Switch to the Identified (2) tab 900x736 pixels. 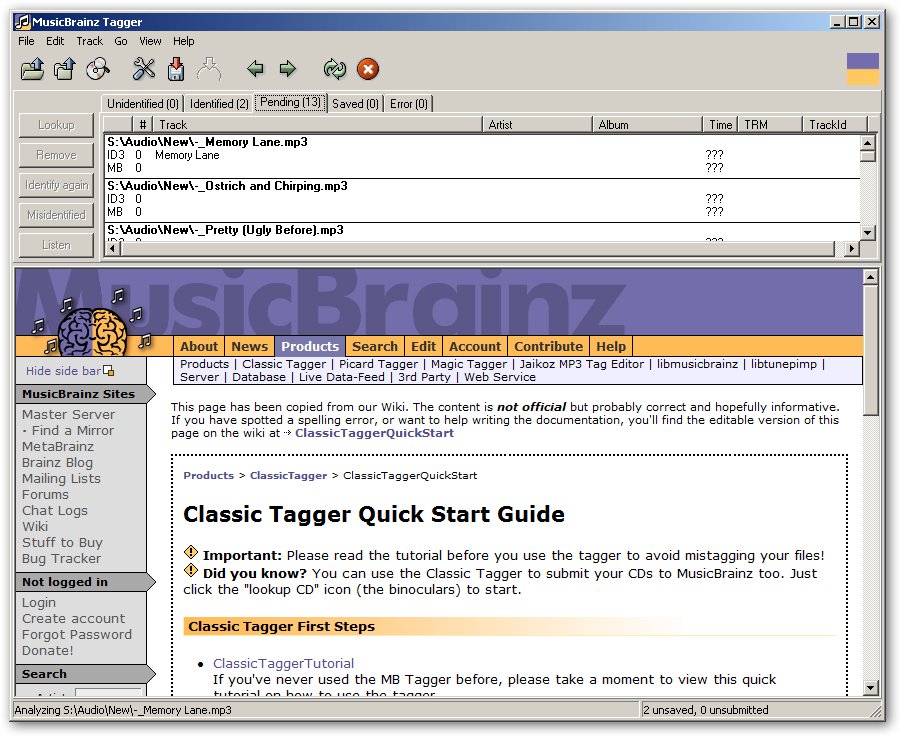coord(219,103)
